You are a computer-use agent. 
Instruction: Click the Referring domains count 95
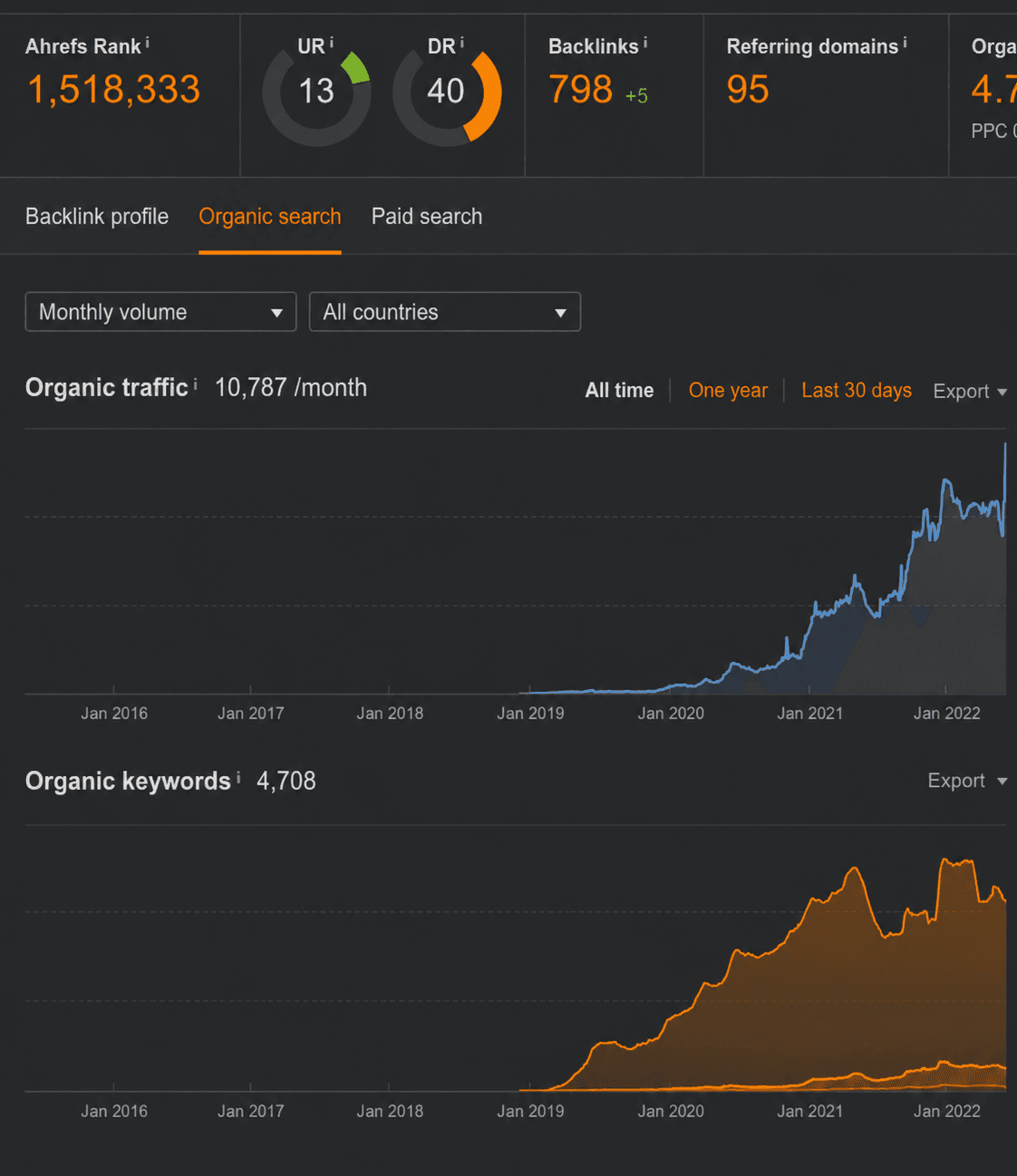pos(748,90)
